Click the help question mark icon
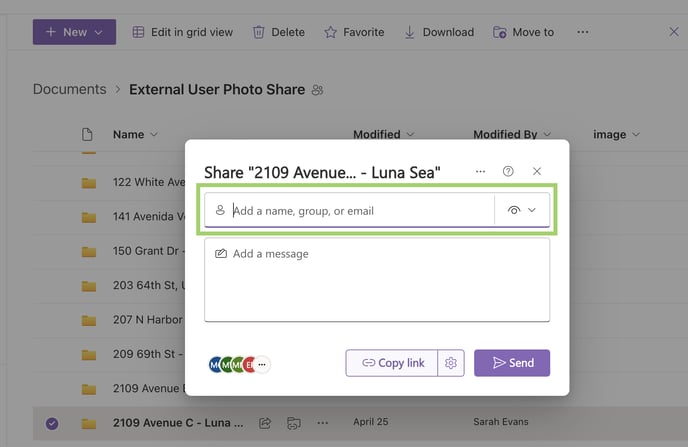This screenshot has width=688, height=447. [x=509, y=172]
